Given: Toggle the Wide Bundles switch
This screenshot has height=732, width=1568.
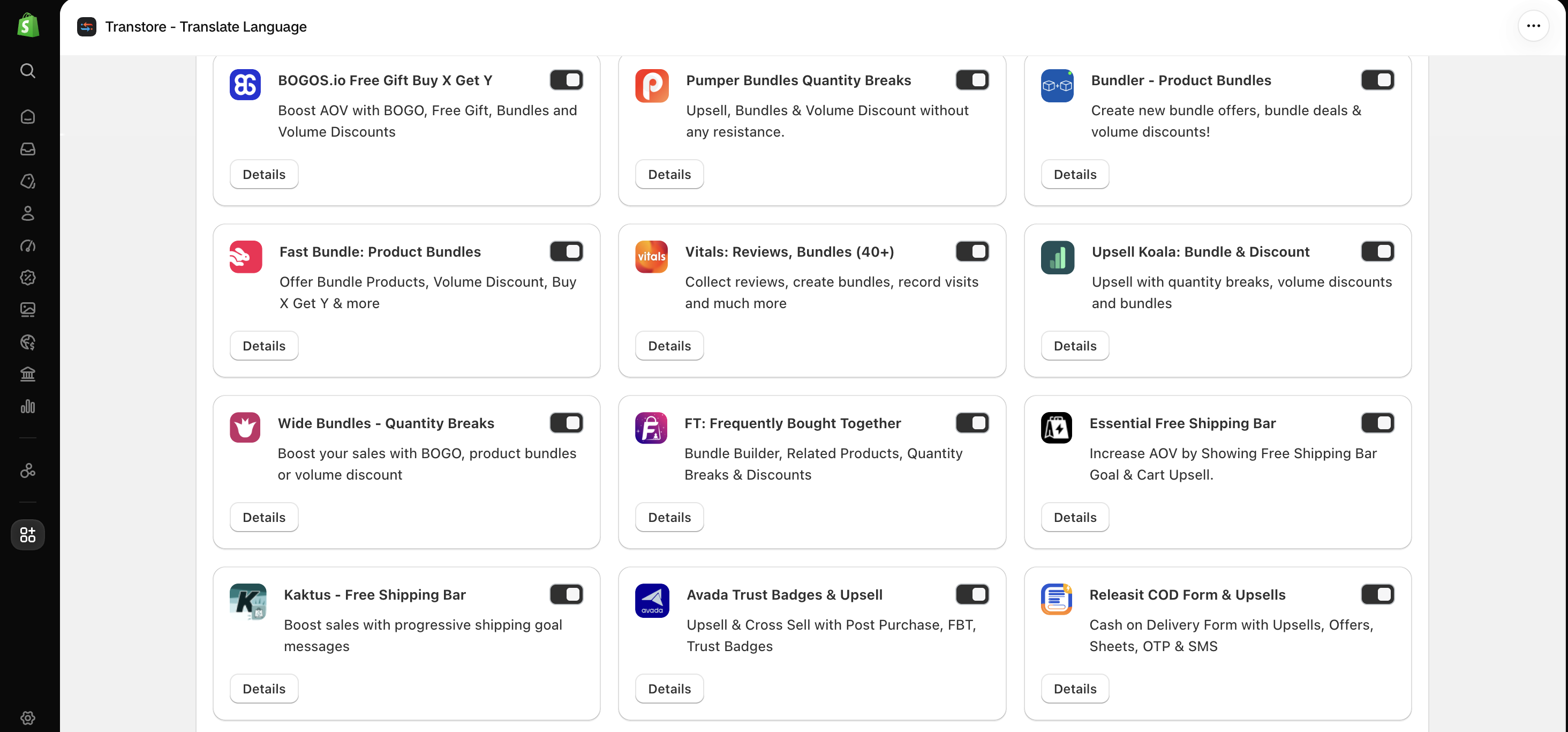Looking at the screenshot, I should (567, 423).
